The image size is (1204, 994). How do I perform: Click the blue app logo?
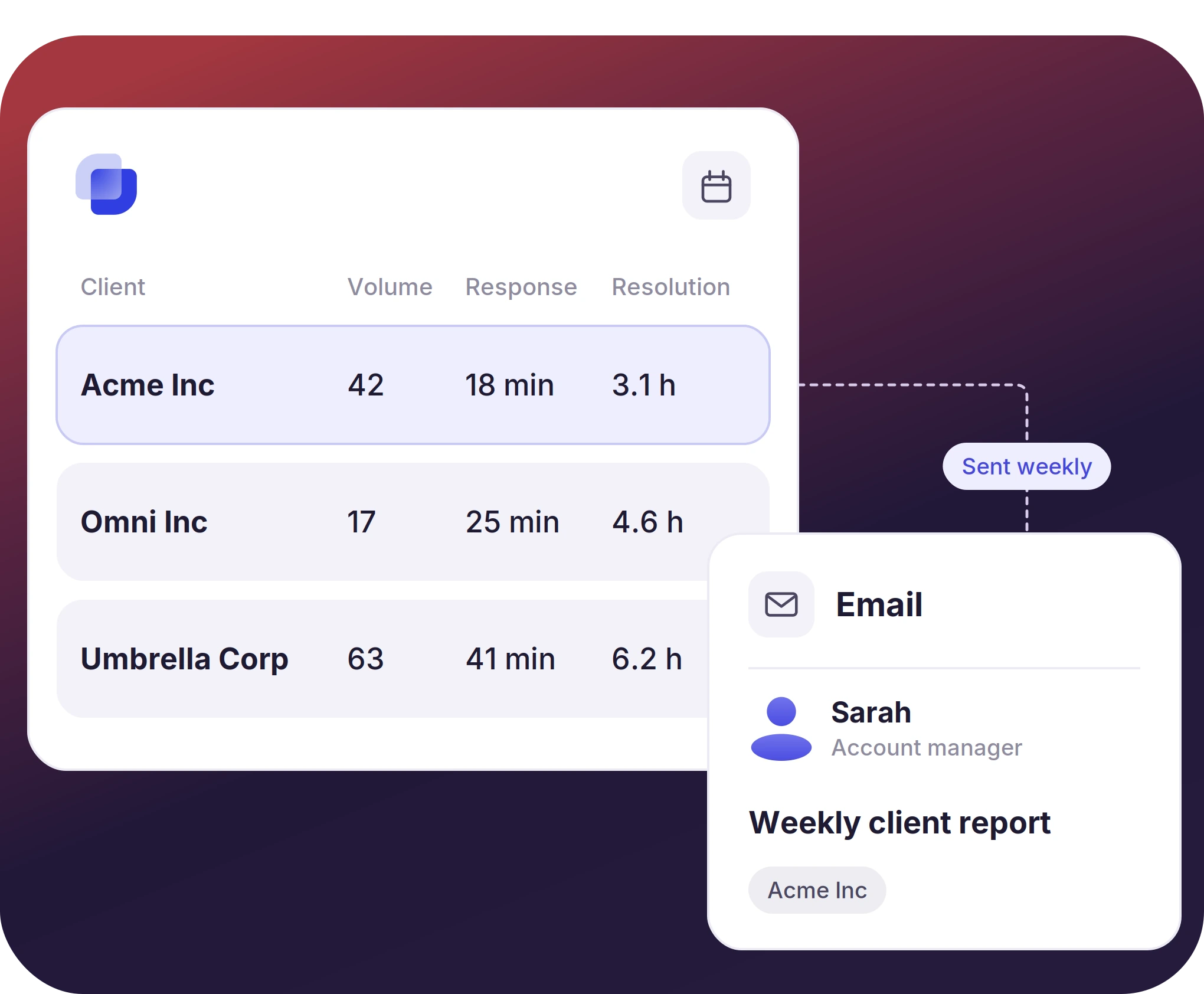point(106,184)
